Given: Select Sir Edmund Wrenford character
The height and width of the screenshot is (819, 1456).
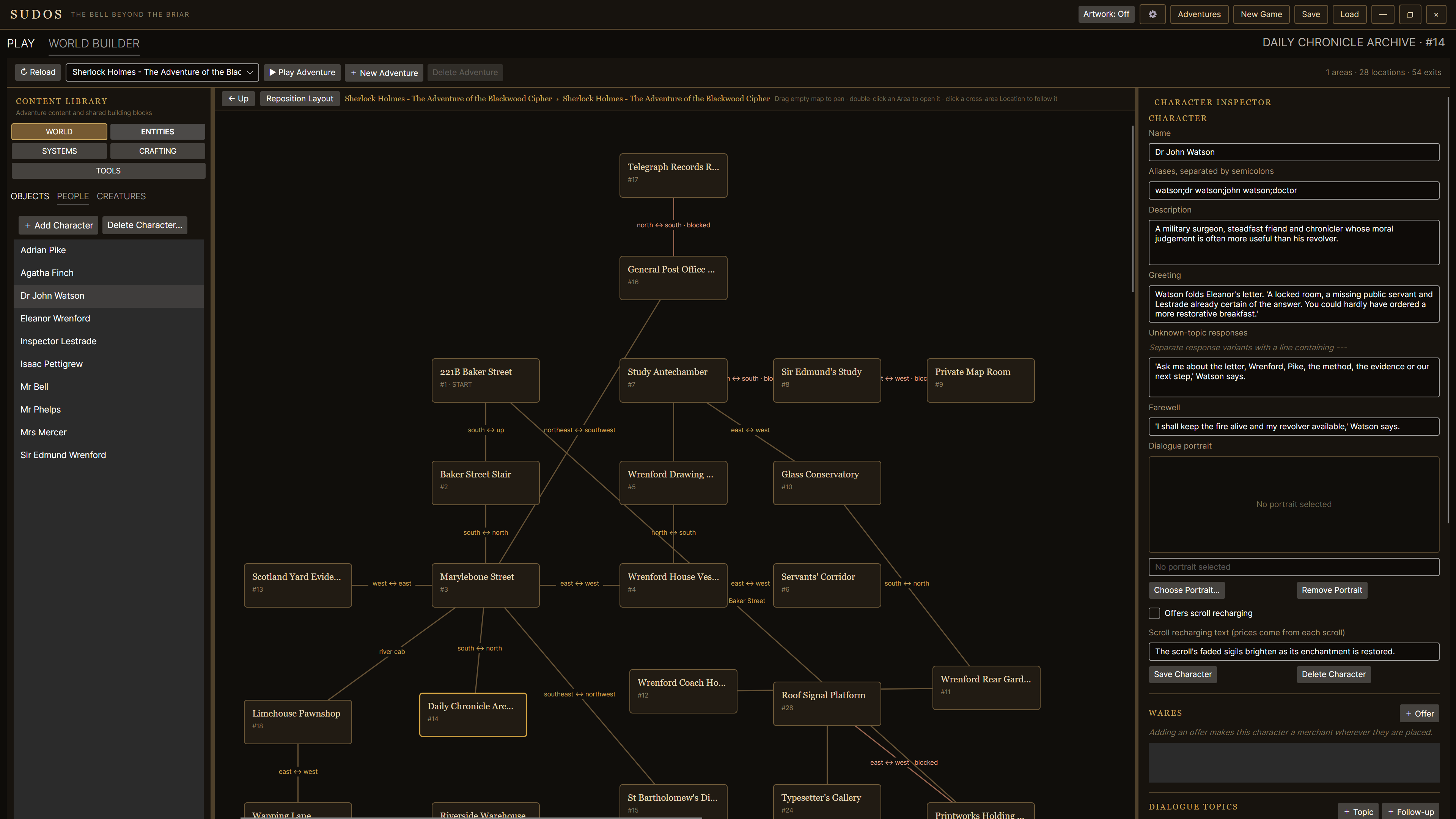Looking at the screenshot, I should (108, 455).
